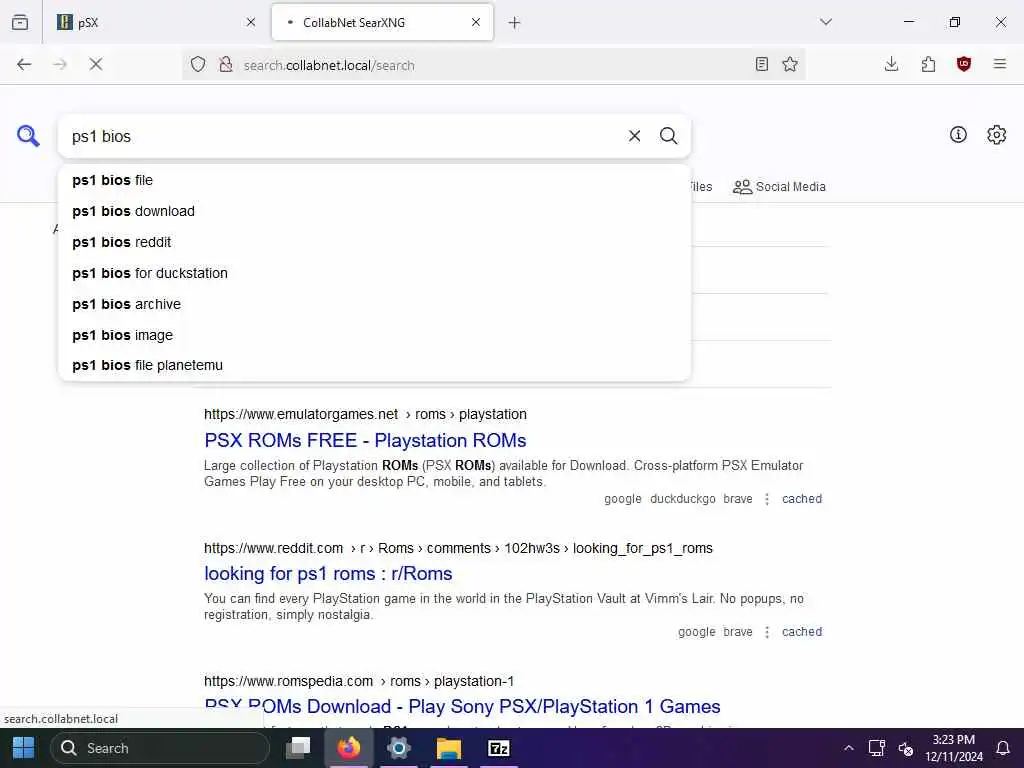Open 'PSX ROMs Download' romspedia result
1024x768 pixels.
coord(462,707)
